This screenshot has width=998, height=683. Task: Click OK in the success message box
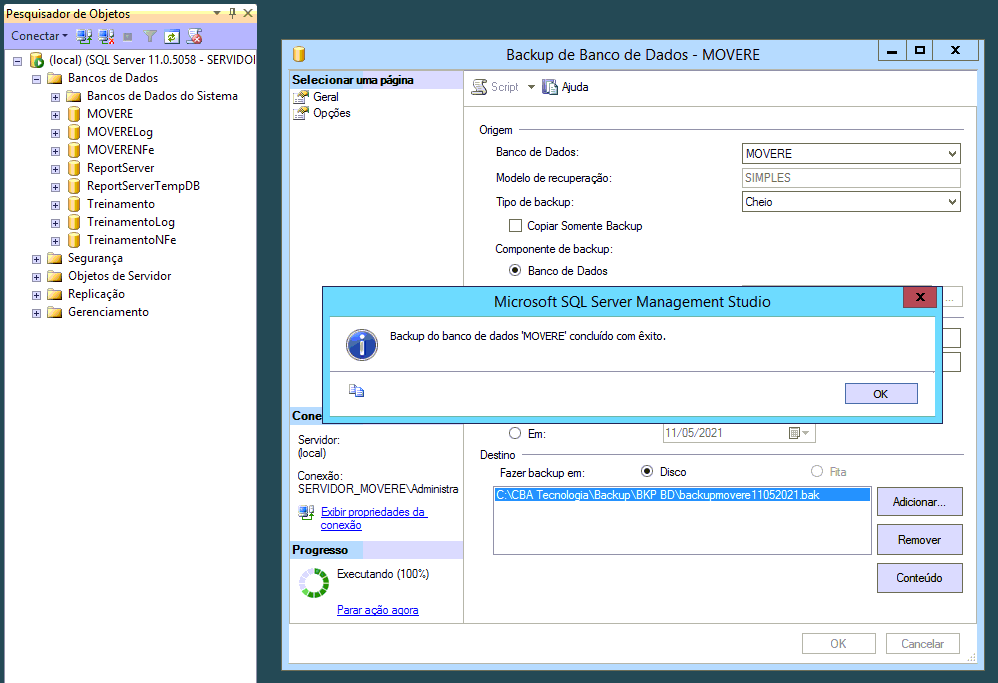pyautogui.click(x=881, y=393)
